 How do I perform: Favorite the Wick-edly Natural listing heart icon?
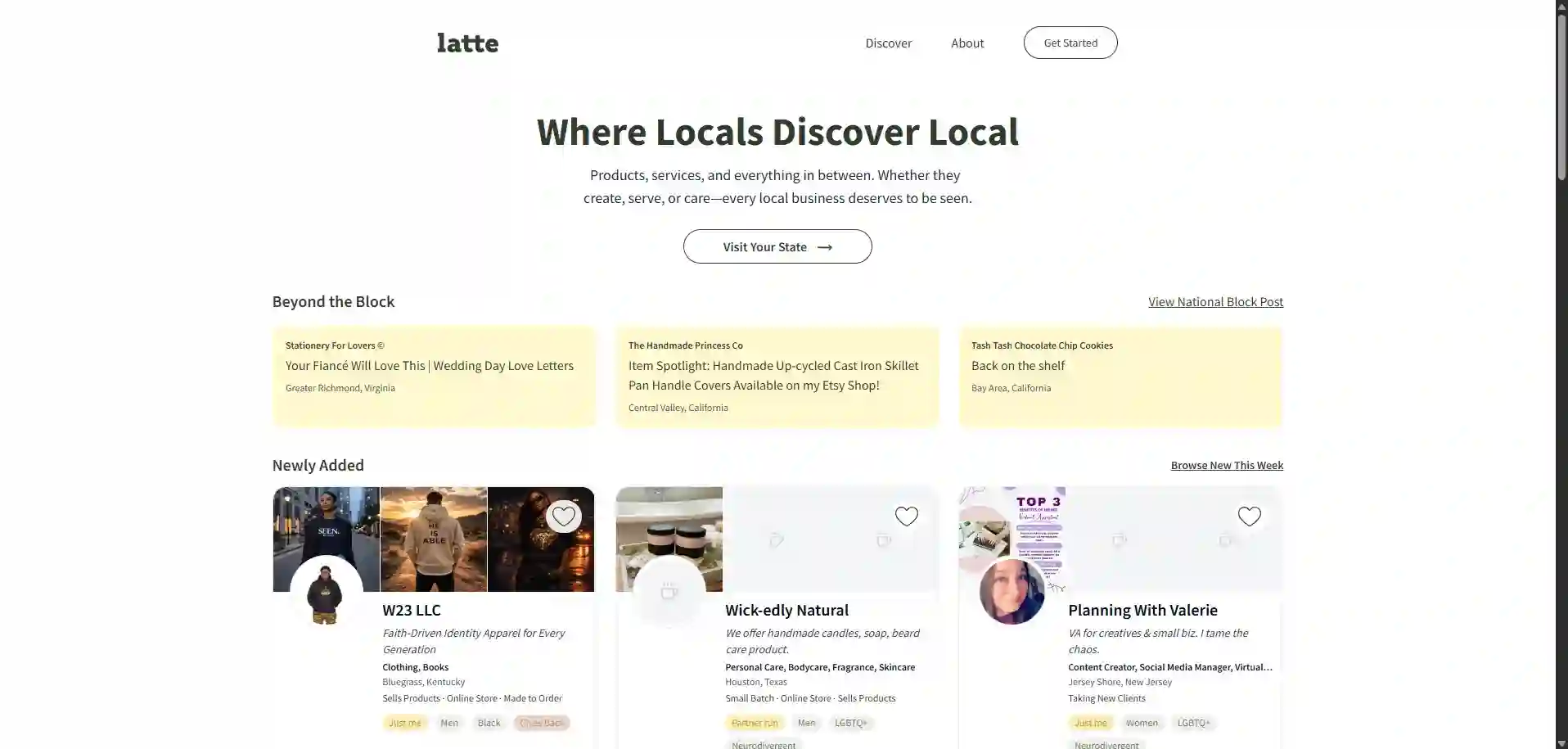click(906, 516)
